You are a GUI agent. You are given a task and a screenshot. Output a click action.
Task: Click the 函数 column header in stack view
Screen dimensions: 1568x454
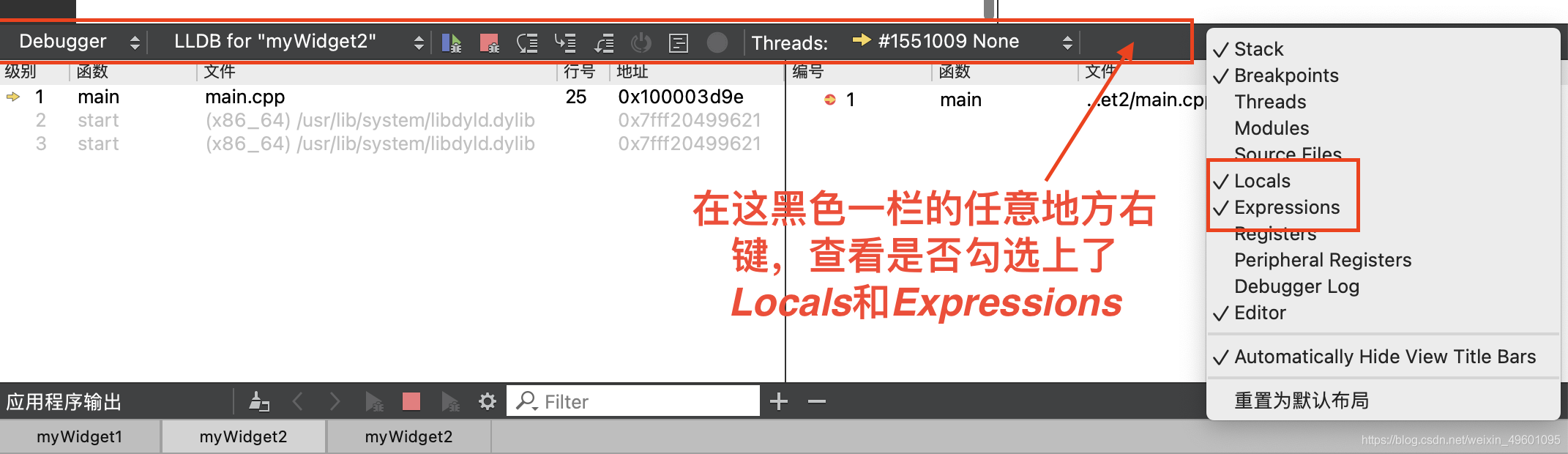point(92,72)
